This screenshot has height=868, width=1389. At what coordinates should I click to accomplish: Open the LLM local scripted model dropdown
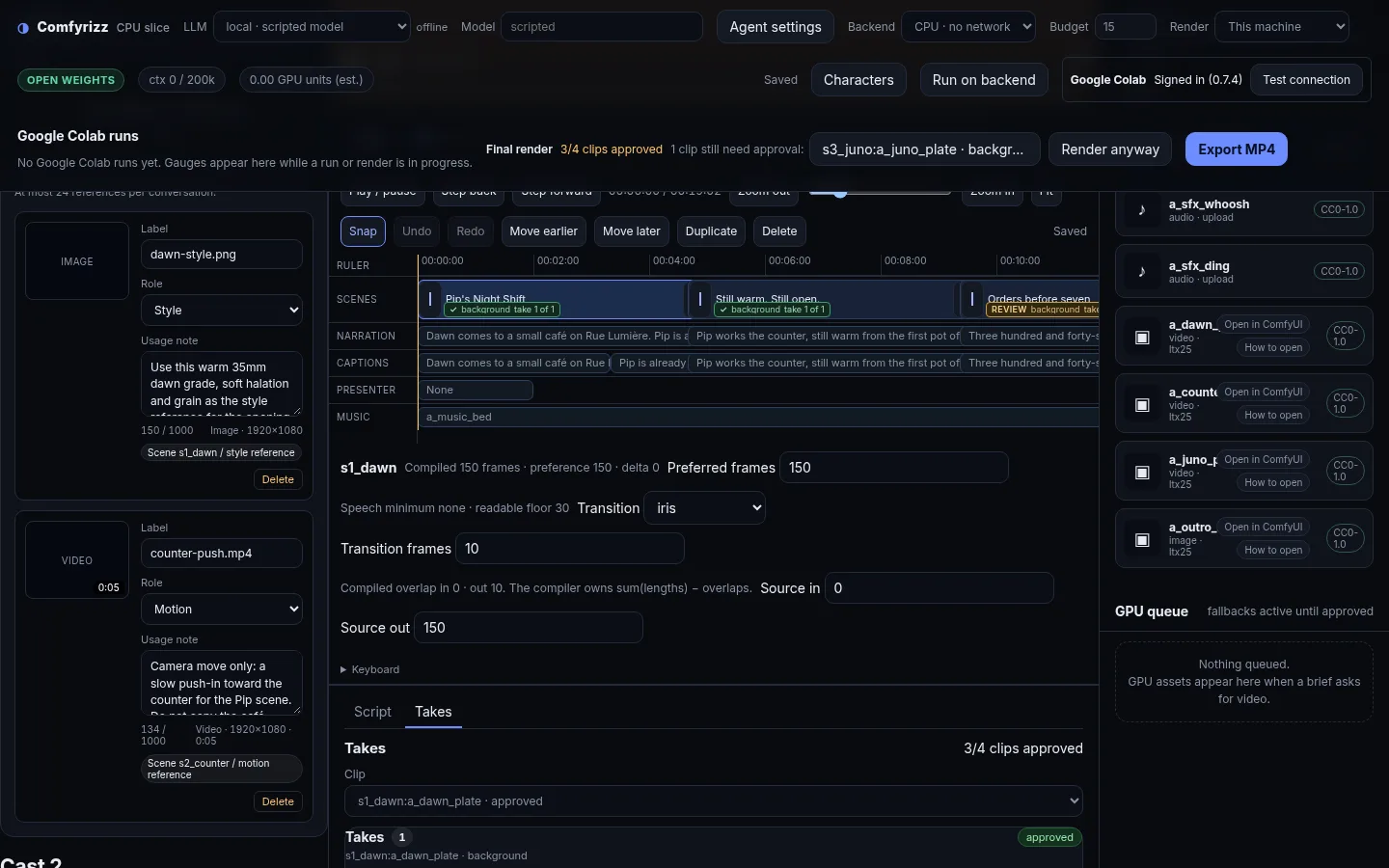pos(312,27)
